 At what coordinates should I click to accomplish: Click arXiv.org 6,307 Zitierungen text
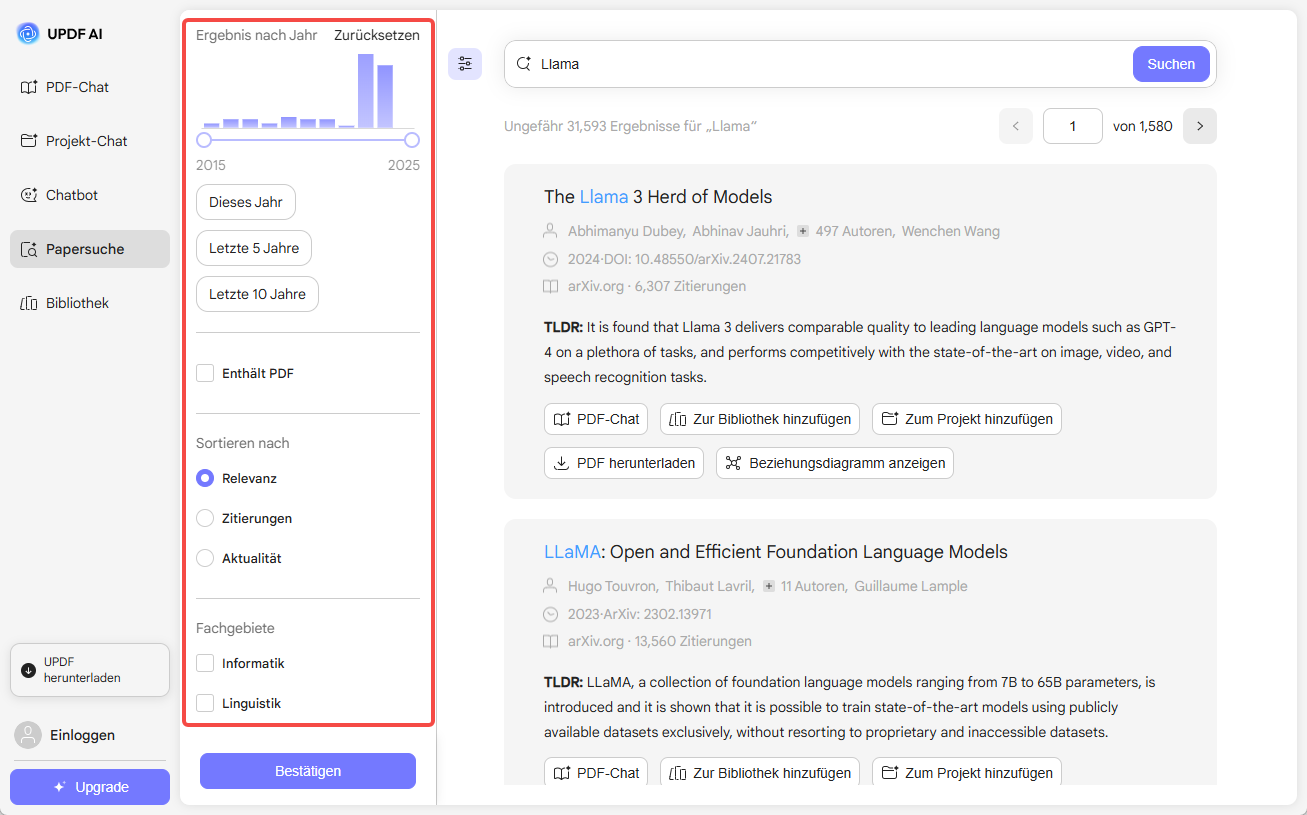(657, 286)
